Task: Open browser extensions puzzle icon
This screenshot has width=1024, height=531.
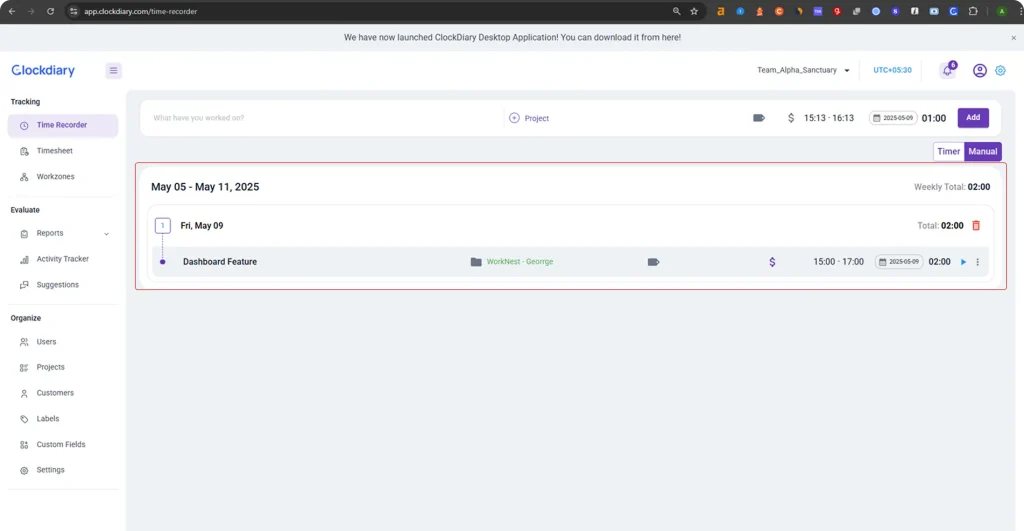Action: pos(973,11)
